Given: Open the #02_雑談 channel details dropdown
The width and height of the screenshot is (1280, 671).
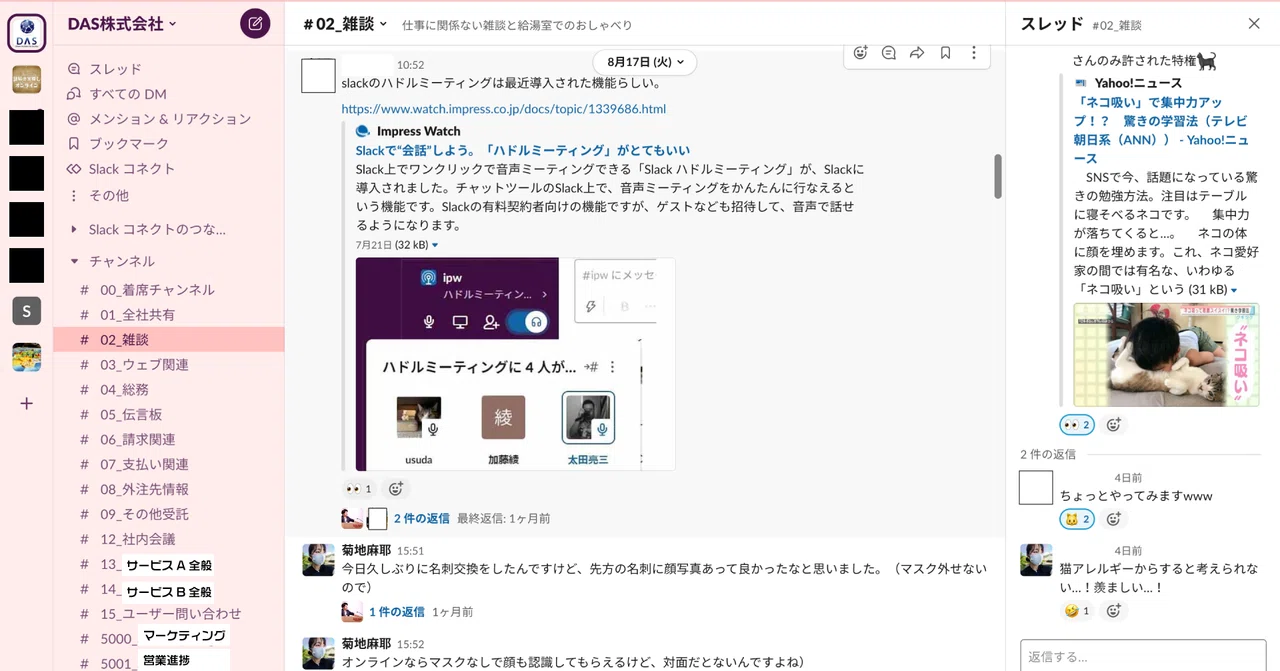Looking at the screenshot, I should (345, 24).
